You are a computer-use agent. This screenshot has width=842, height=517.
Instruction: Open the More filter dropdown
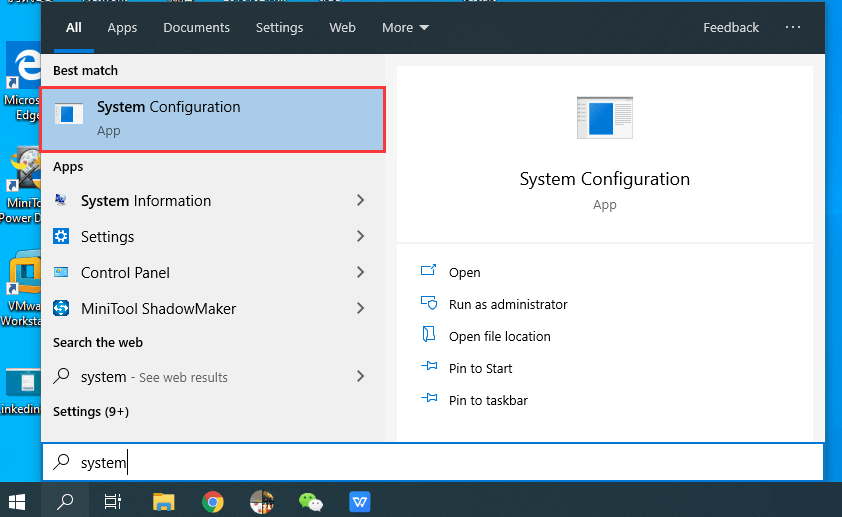[405, 28]
